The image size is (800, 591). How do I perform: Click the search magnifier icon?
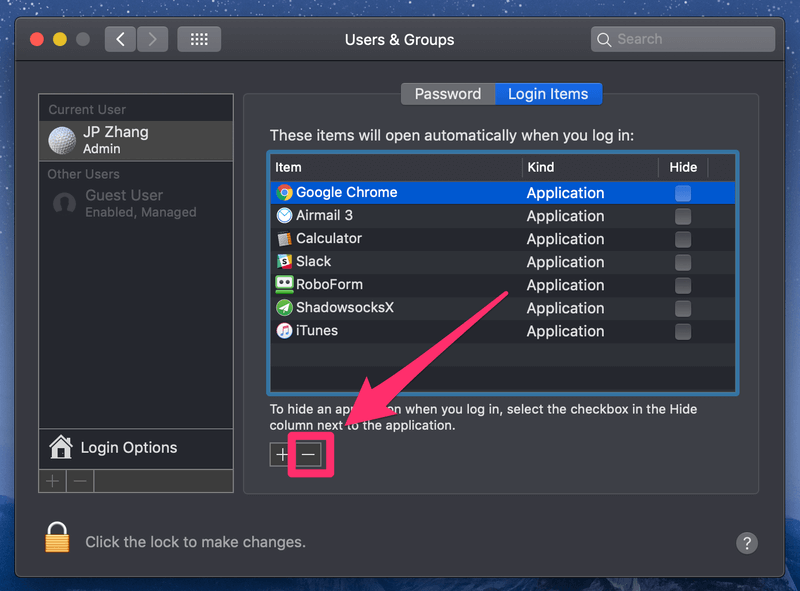604,40
